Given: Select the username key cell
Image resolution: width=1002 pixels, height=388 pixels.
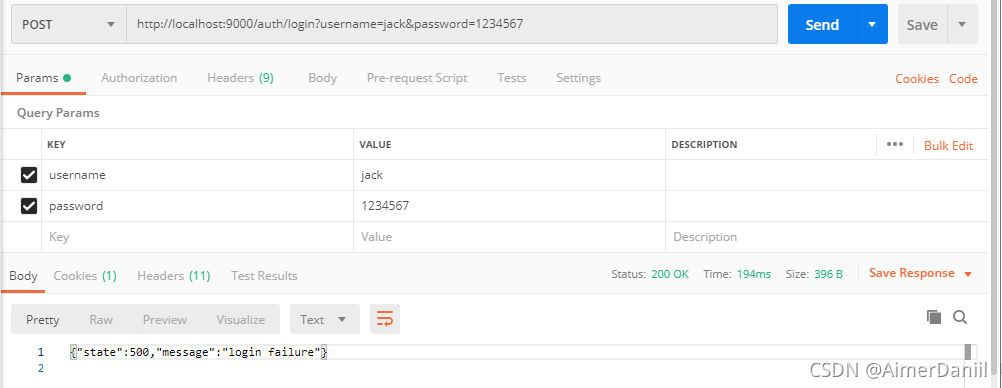Looking at the screenshot, I should [197, 175].
